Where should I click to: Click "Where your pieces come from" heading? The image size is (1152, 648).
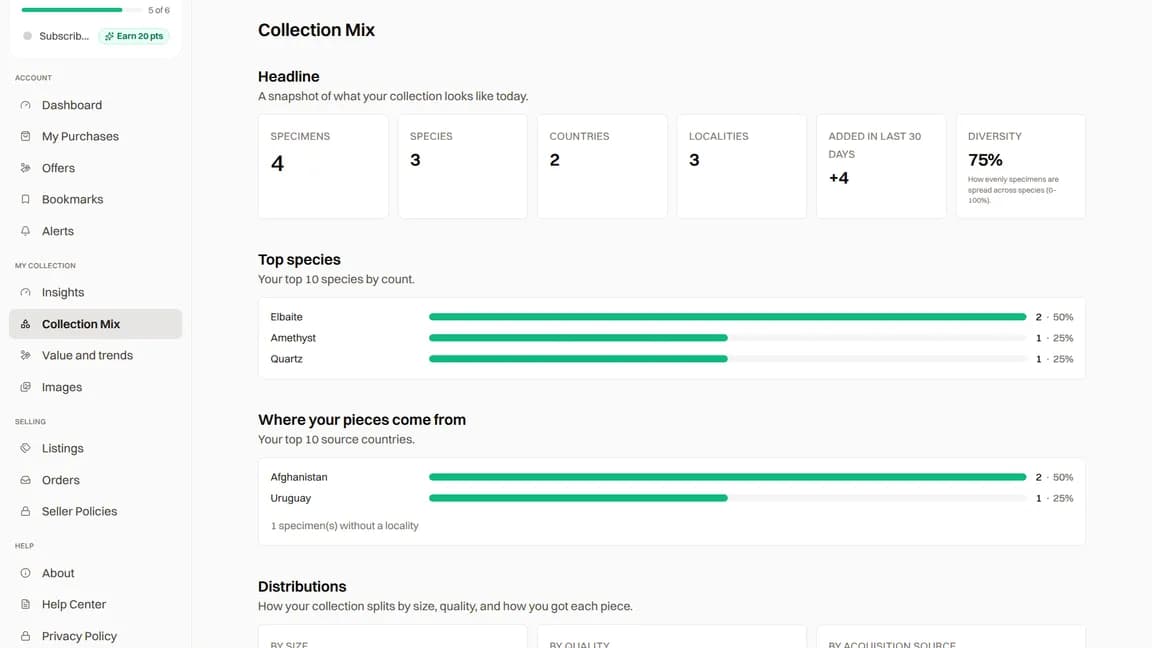click(361, 420)
